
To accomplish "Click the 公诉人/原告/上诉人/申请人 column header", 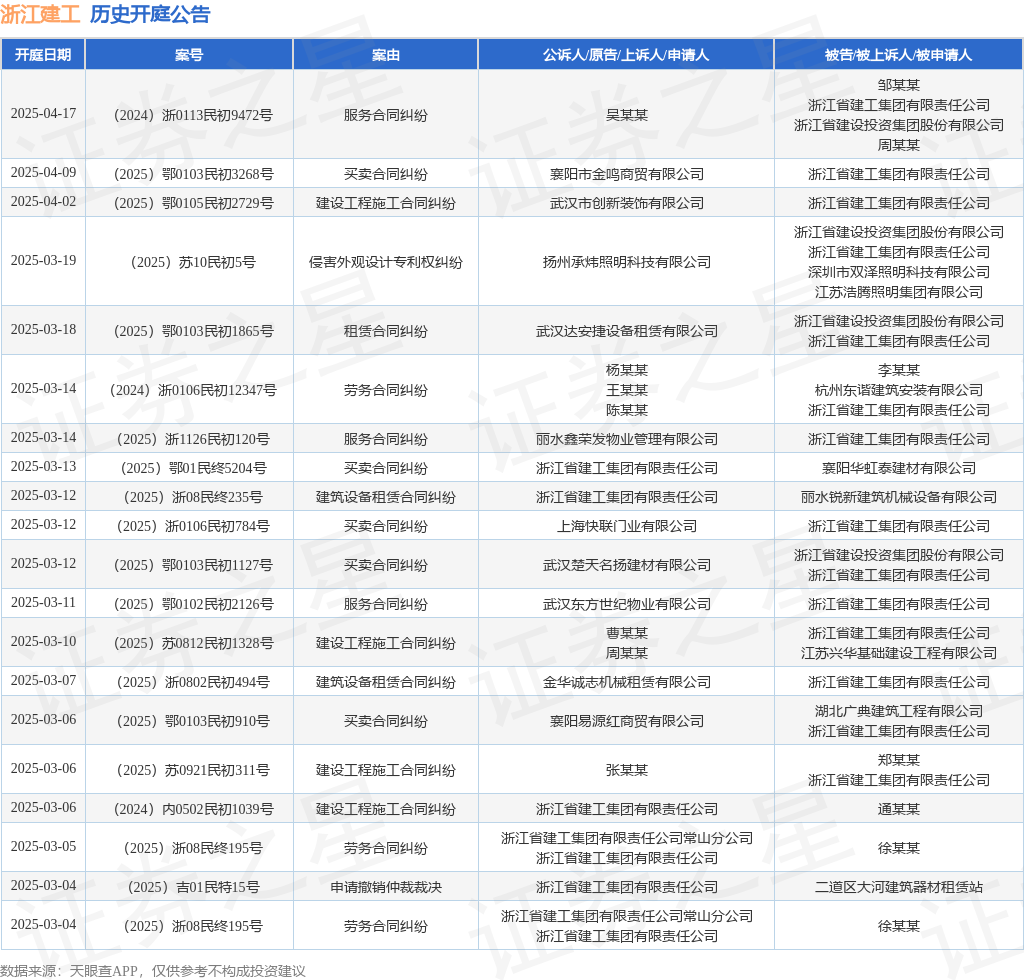I will (x=626, y=55).
